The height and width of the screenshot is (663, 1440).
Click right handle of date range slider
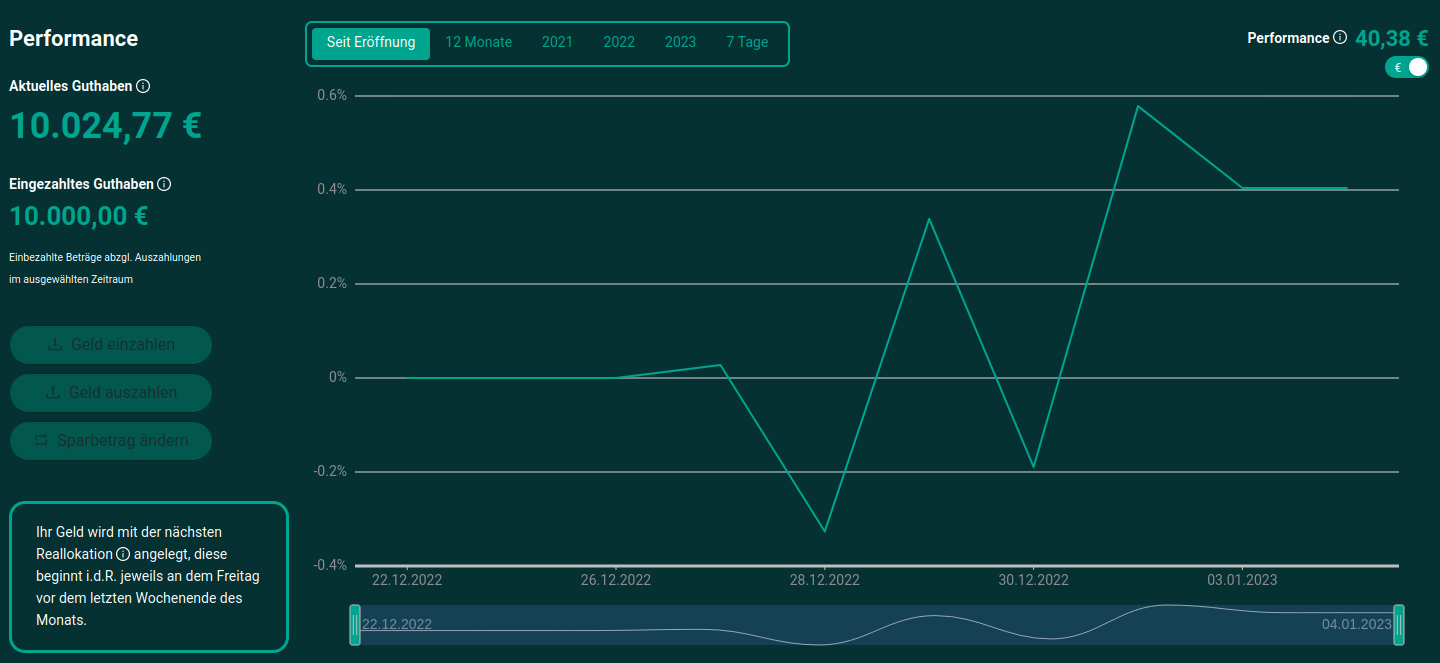1399,625
